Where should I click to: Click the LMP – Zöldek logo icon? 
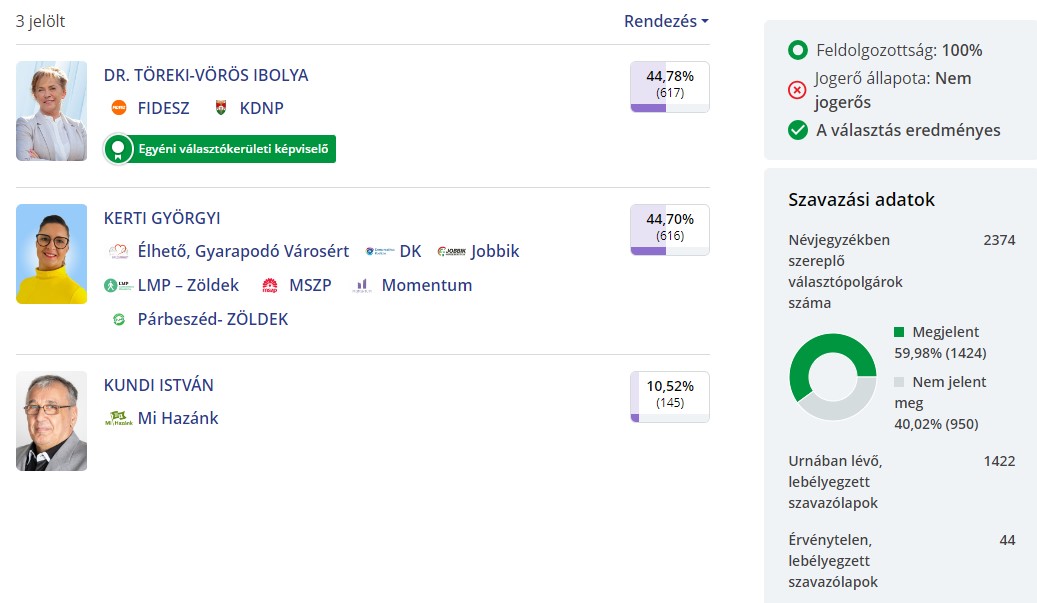click(118, 285)
